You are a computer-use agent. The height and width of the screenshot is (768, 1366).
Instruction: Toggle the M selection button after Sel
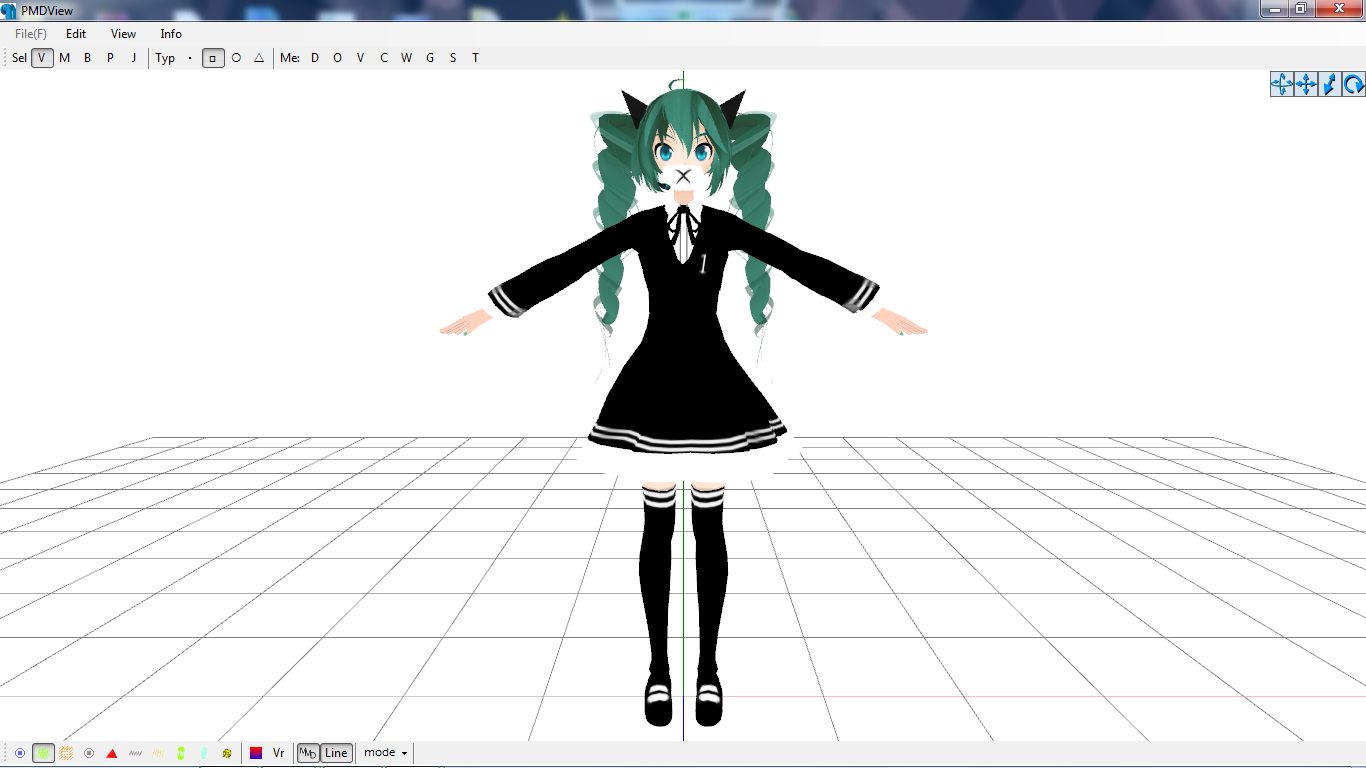click(65, 58)
